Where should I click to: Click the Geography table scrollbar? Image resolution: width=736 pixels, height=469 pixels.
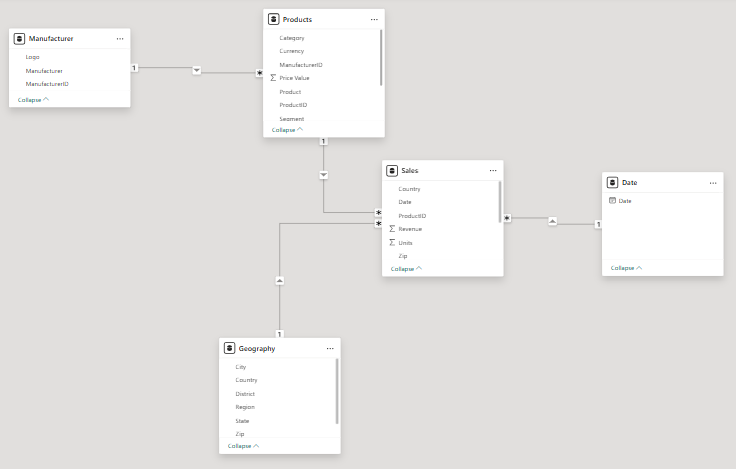pyautogui.click(x=337, y=392)
